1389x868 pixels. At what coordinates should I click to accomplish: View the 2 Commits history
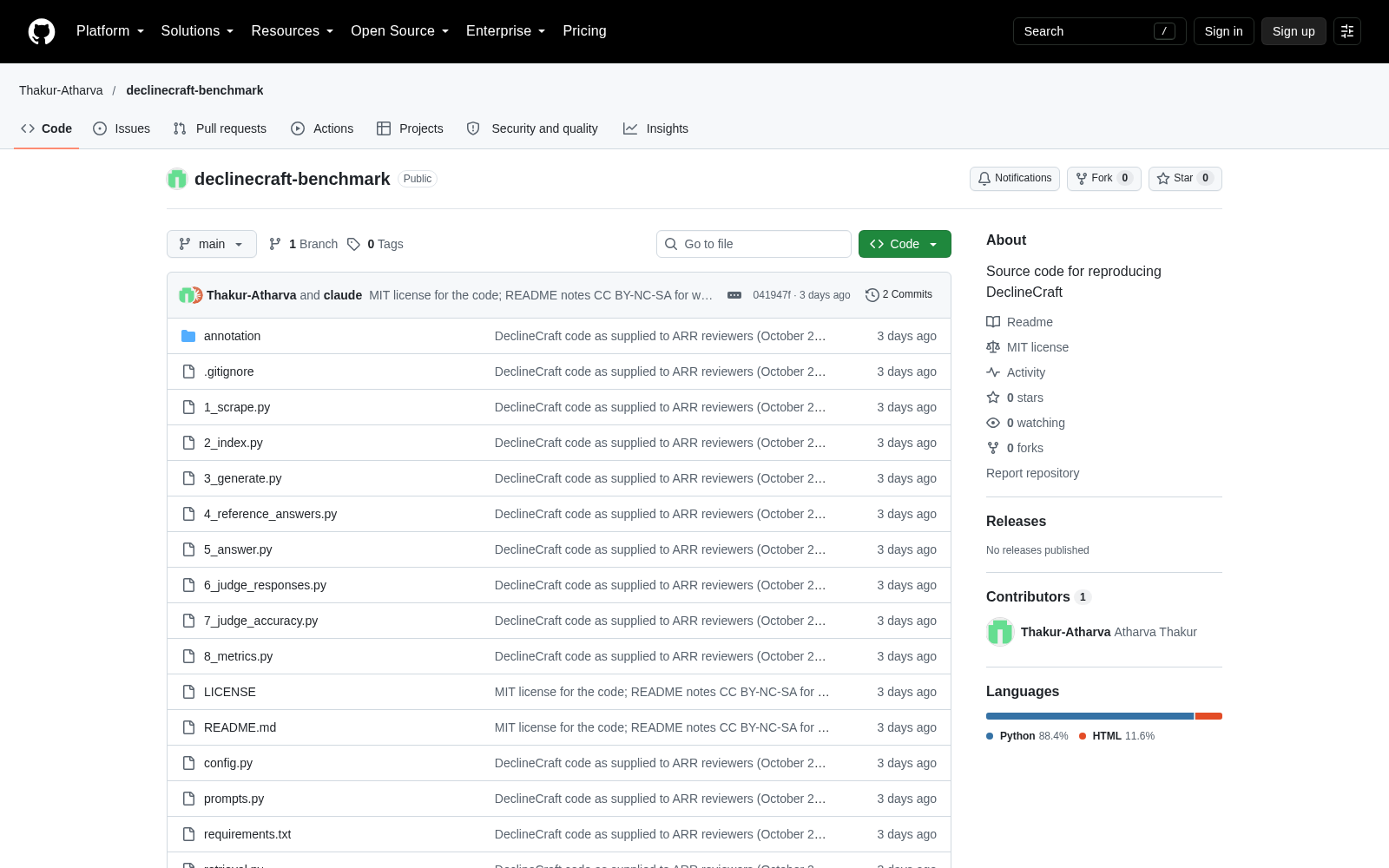click(899, 295)
